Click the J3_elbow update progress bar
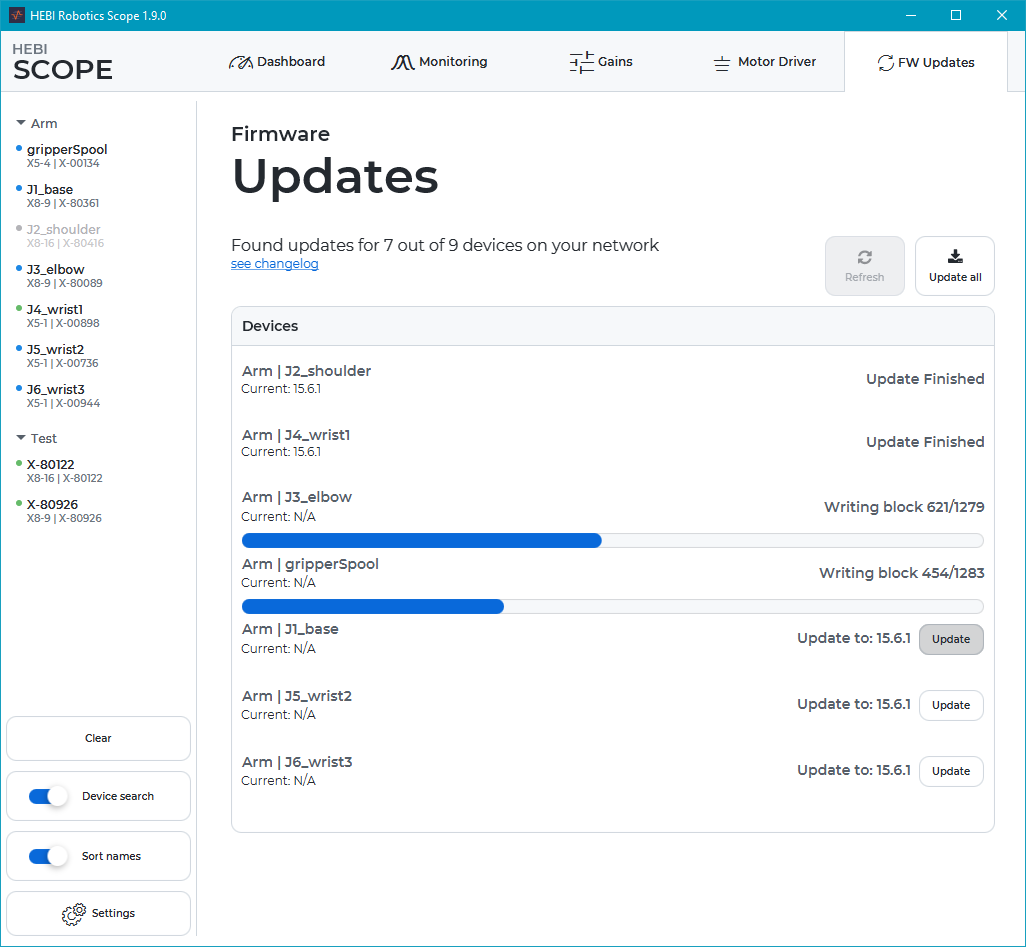This screenshot has width=1026, height=947. pyautogui.click(x=611, y=540)
